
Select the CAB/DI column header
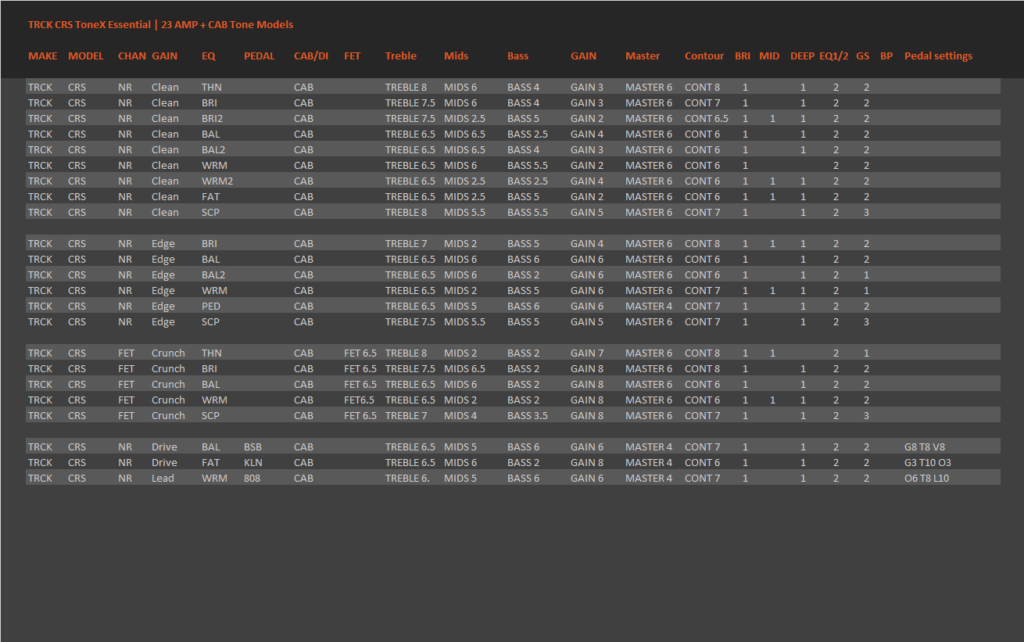[311, 56]
